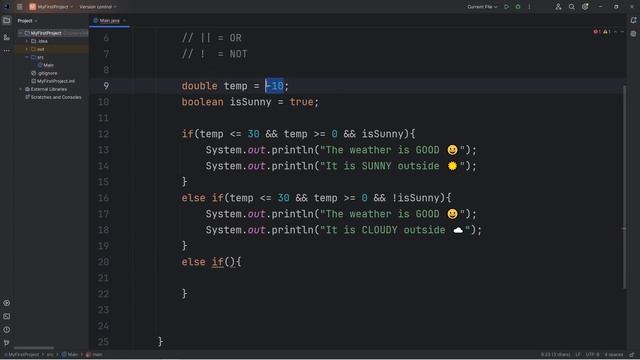The height and width of the screenshot is (360, 640).
Task: Open the Services tool window icon
Action: pyautogui.click(x=7, y=303)
